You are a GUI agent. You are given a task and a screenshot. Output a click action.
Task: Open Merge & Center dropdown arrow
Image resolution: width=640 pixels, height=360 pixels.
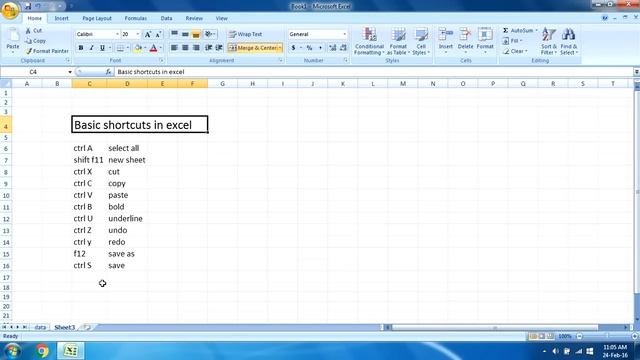point(280,48)
